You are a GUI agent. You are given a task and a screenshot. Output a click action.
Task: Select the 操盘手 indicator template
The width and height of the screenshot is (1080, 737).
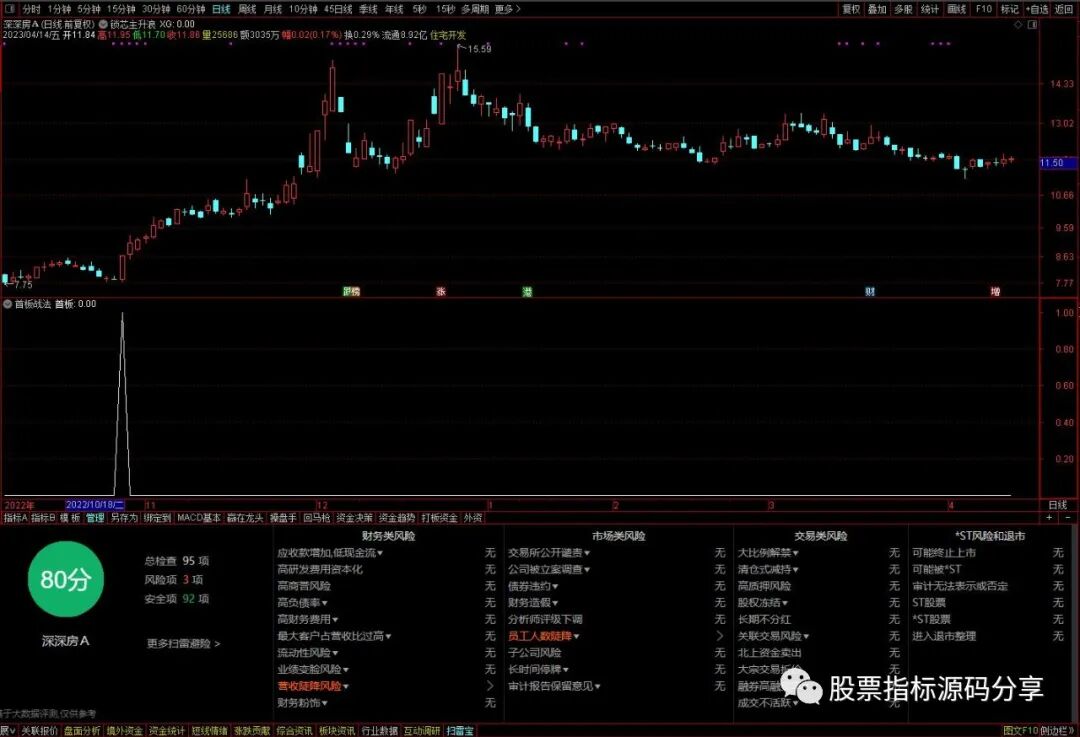click(x=283, y=517)
